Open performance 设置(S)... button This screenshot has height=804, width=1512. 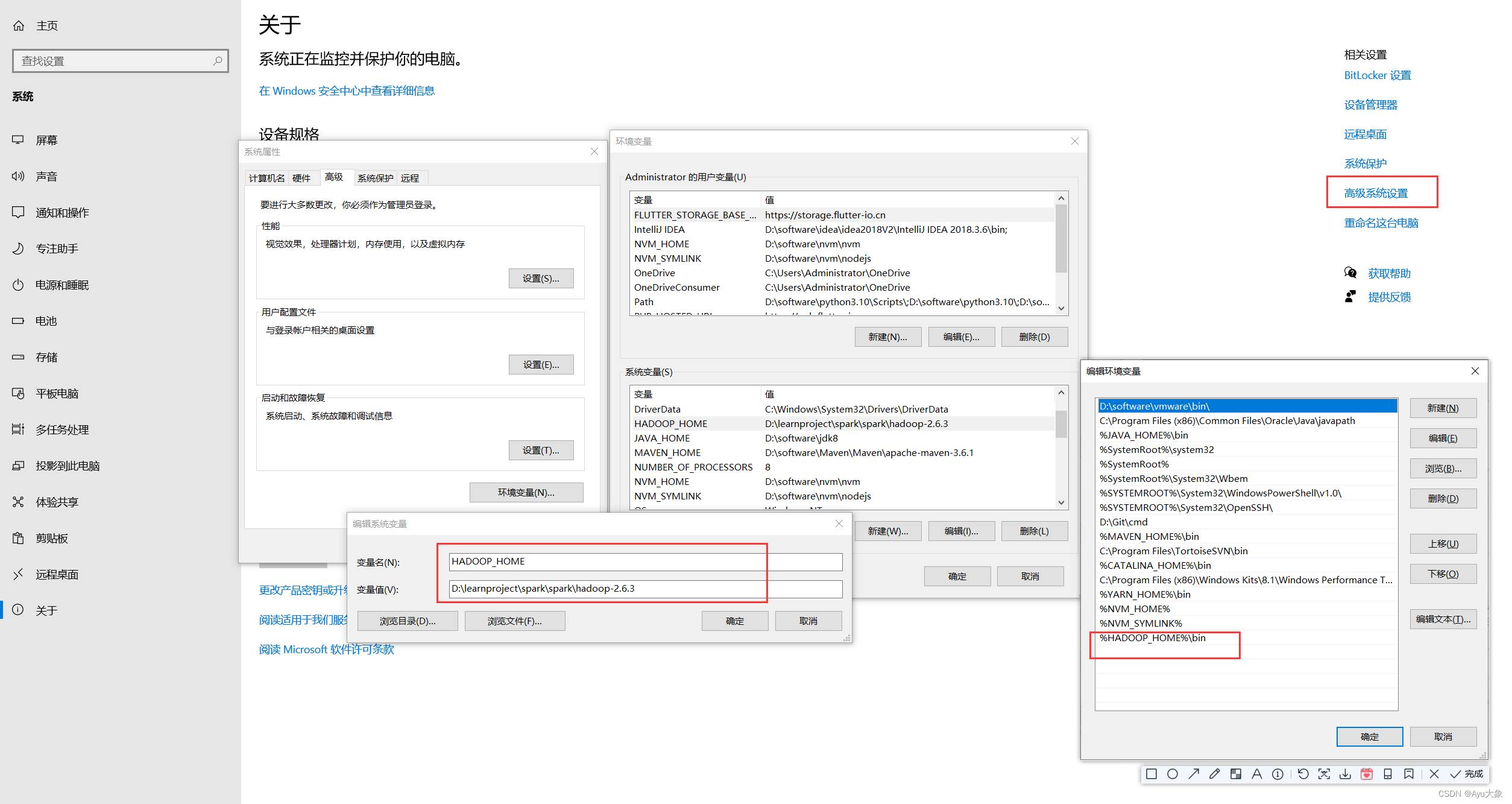tap(541, 278)
